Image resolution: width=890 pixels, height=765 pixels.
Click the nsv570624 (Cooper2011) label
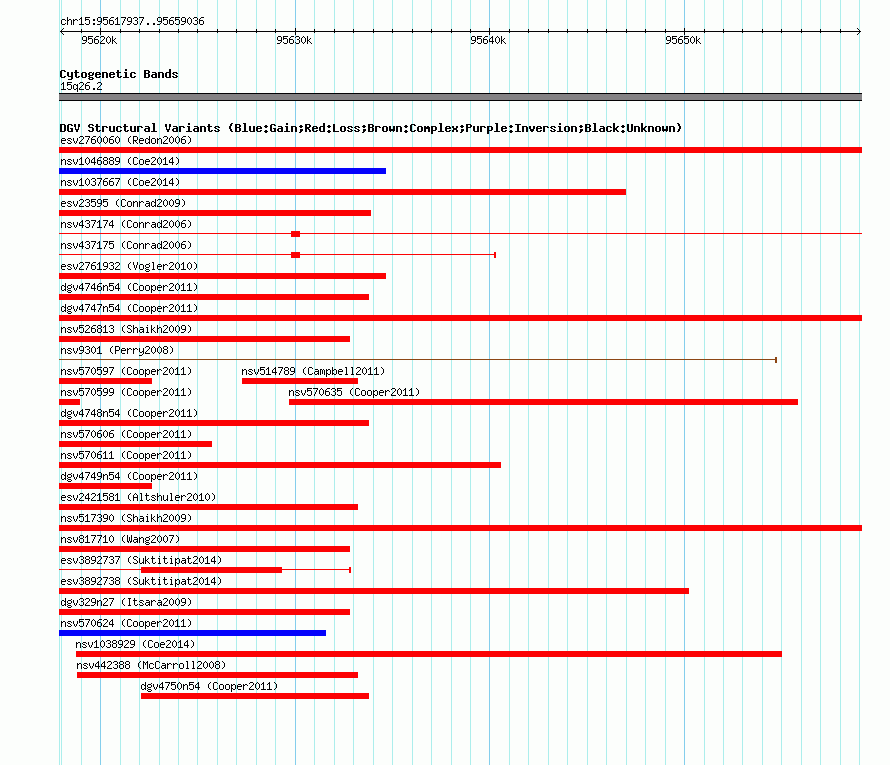click(126, 623)
